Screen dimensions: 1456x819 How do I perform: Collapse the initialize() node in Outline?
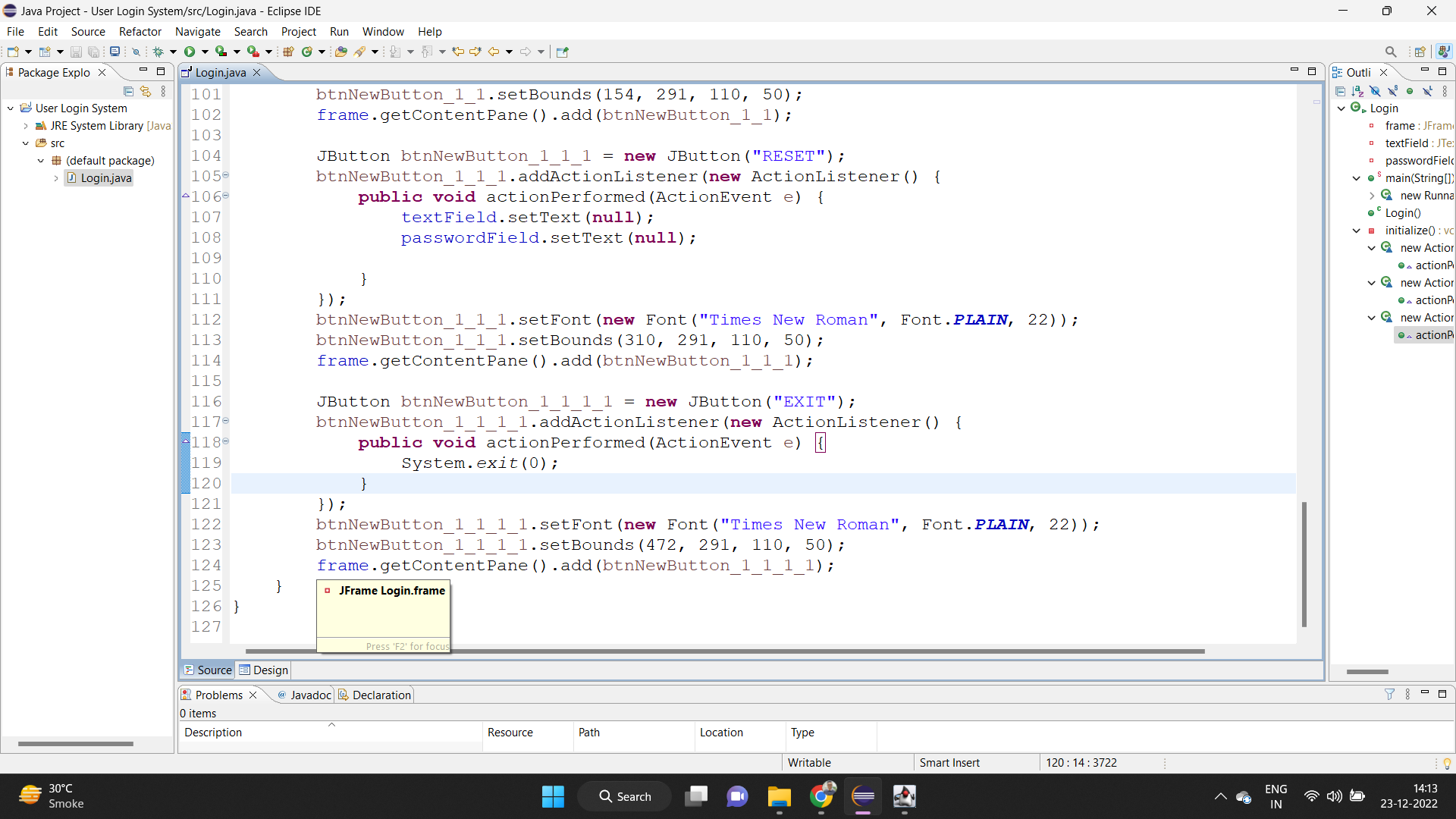tap(1357, 231)
